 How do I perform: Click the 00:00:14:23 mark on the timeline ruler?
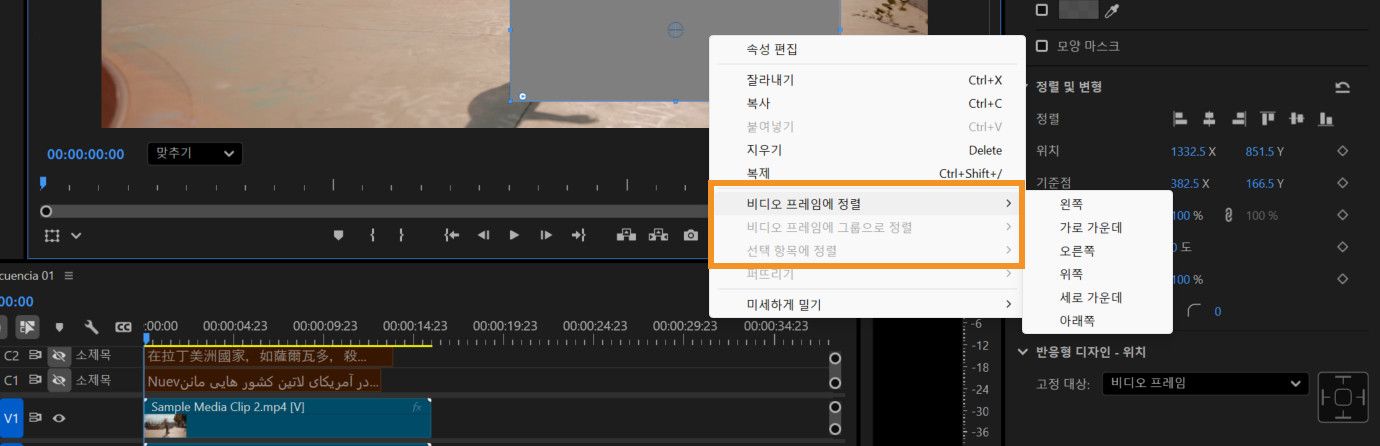pos(415,325)
